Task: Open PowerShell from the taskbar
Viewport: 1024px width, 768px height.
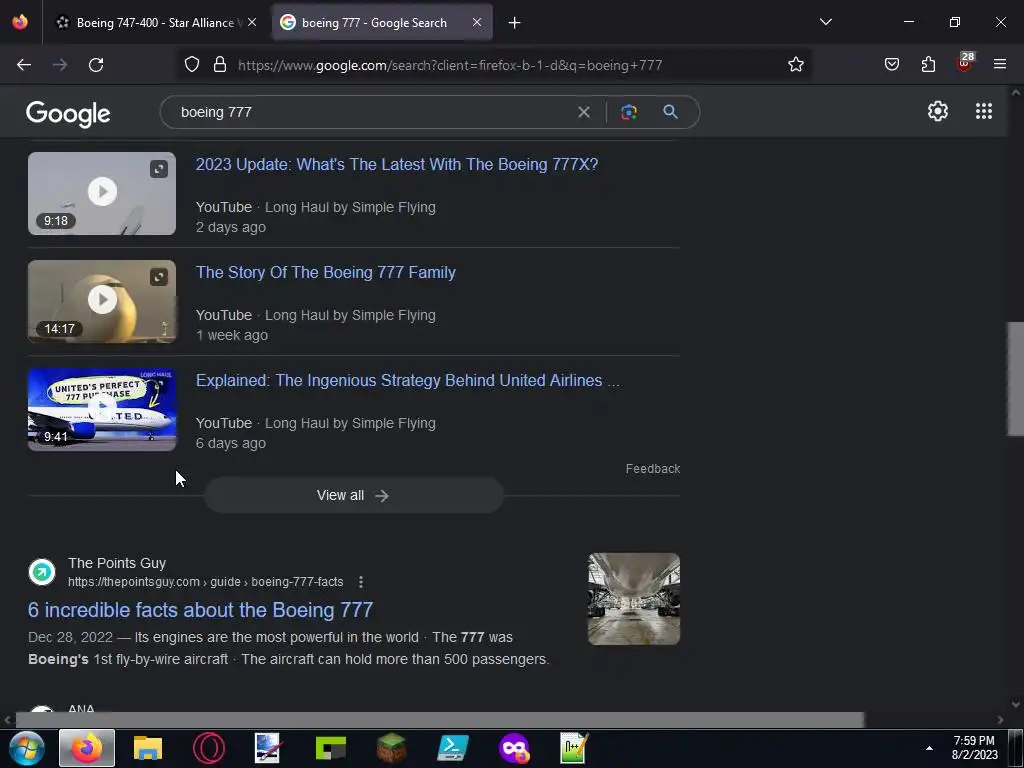Action: pyautogui.click(x=453, y=748)
